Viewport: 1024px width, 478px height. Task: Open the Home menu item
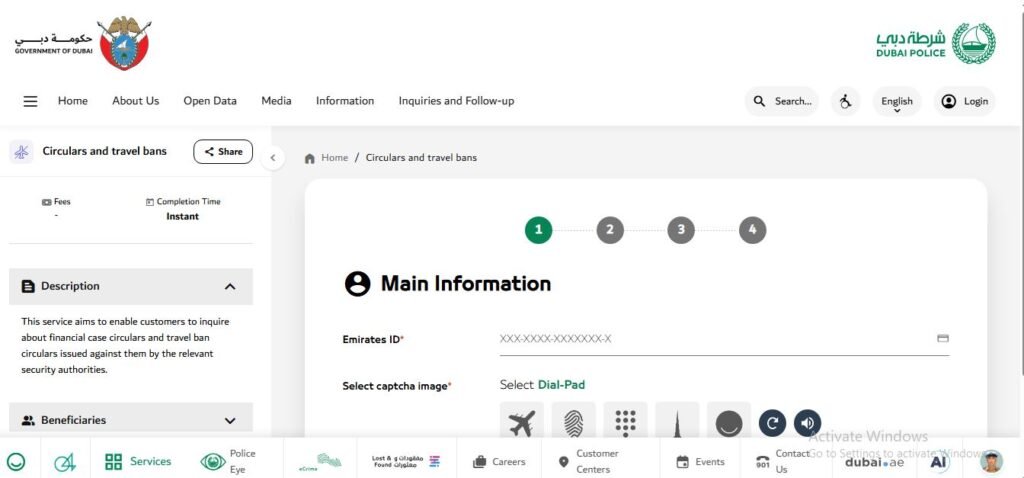pos(72,101)
